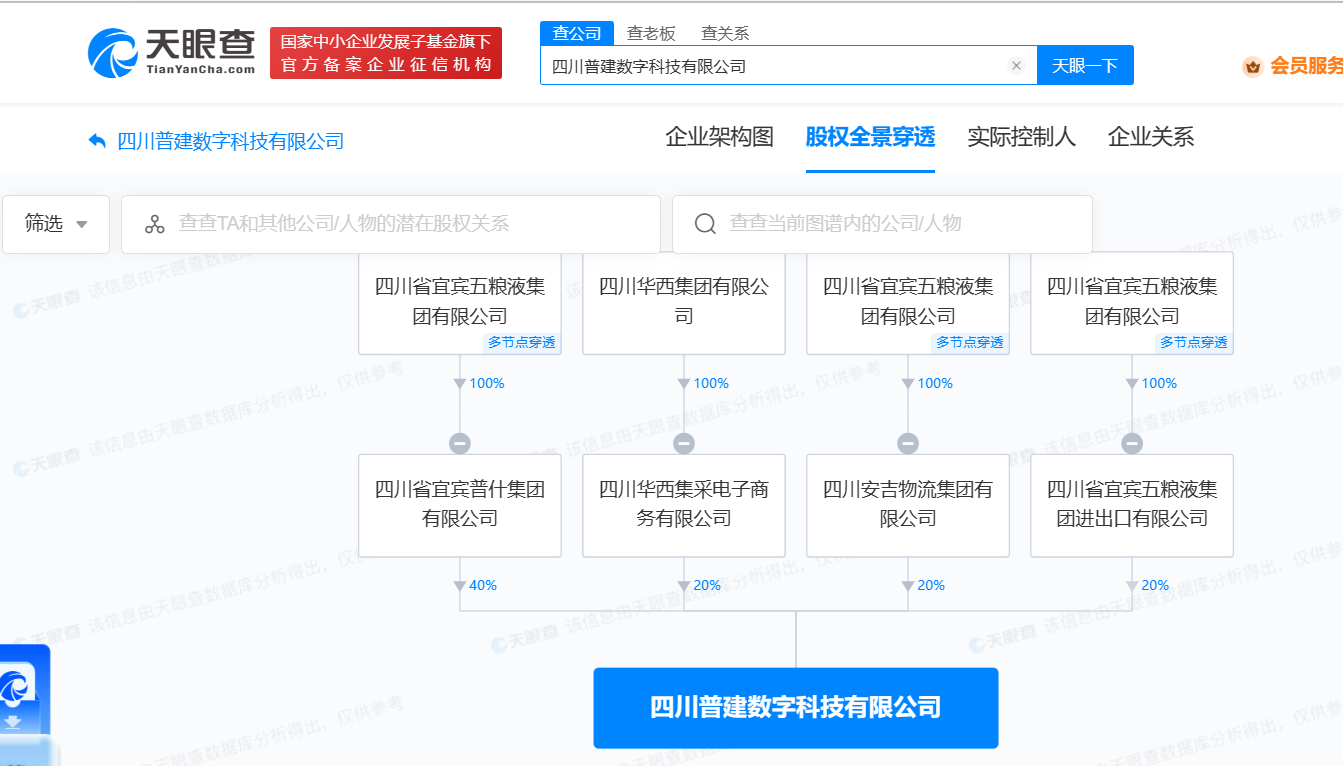Screen dimensions: 1343x766
Task: Open the 企业架构图 tab
Action: (x=720, y=137)
